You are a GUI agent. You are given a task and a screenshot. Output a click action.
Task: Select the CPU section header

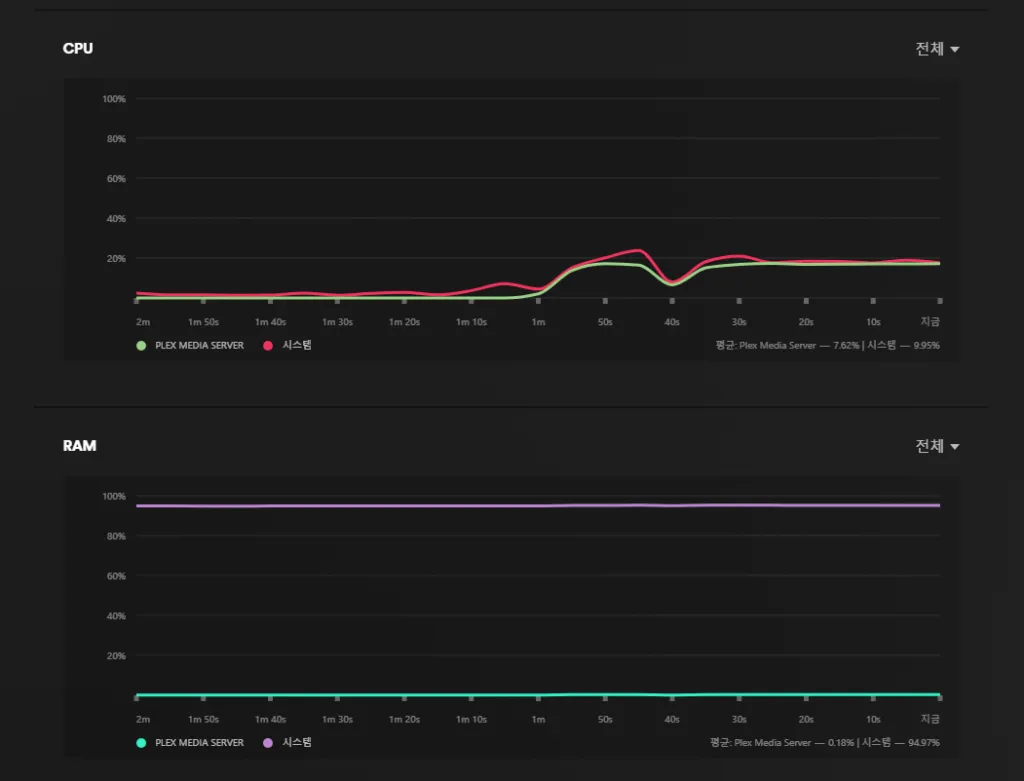pos(78,48)
